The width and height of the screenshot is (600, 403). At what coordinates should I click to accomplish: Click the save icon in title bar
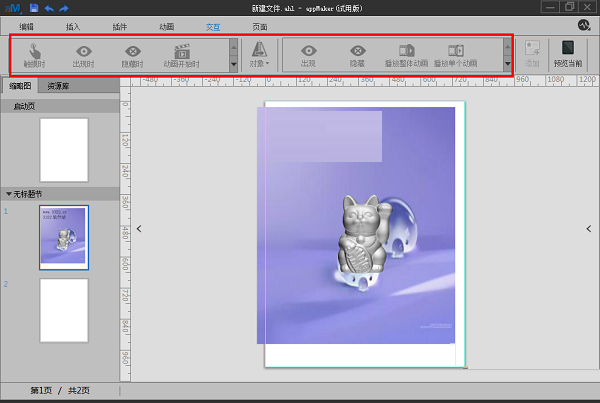tap(35, 7)
